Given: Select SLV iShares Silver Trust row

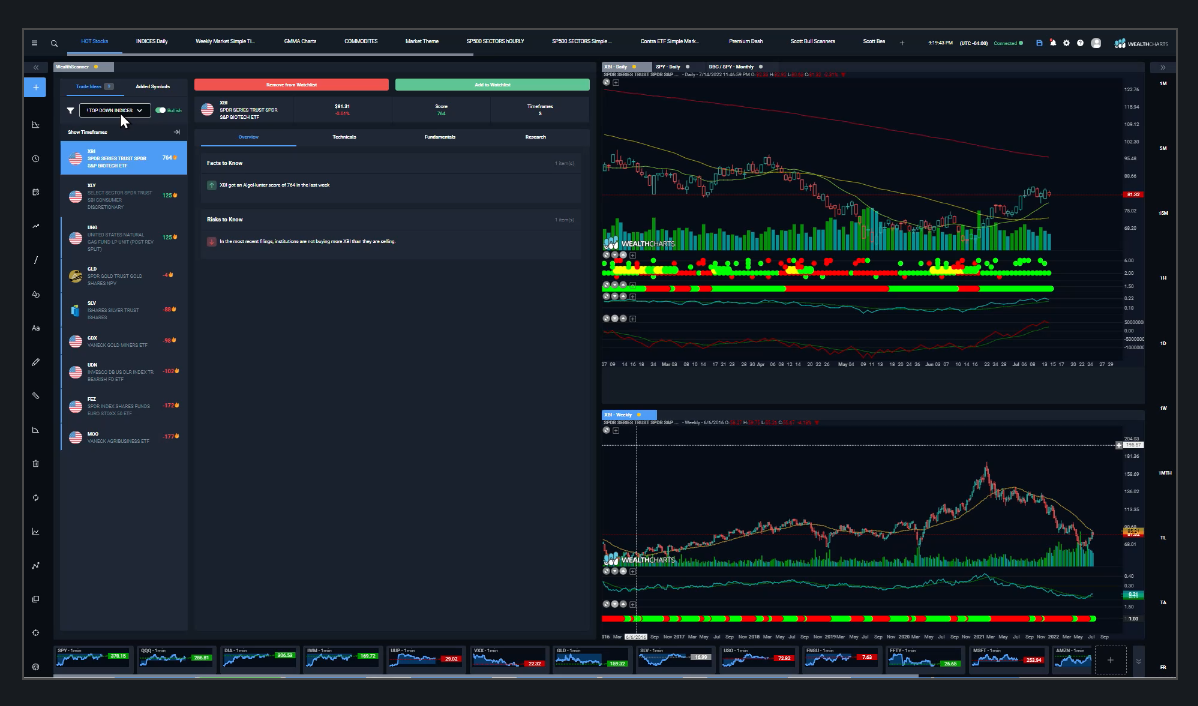Looking at the screenshot, I should 124,310.
